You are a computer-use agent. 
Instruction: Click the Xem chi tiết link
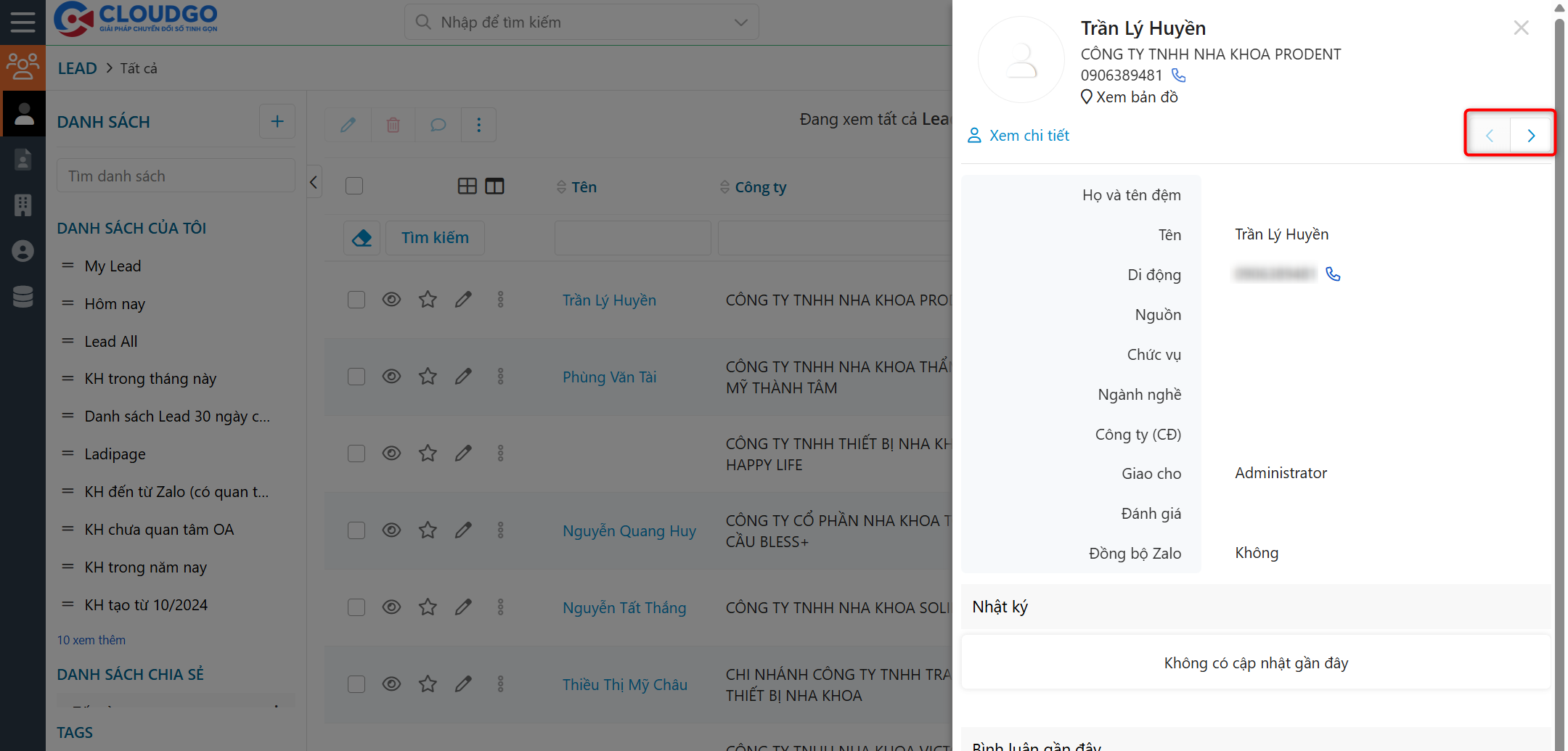point(1029,136)
